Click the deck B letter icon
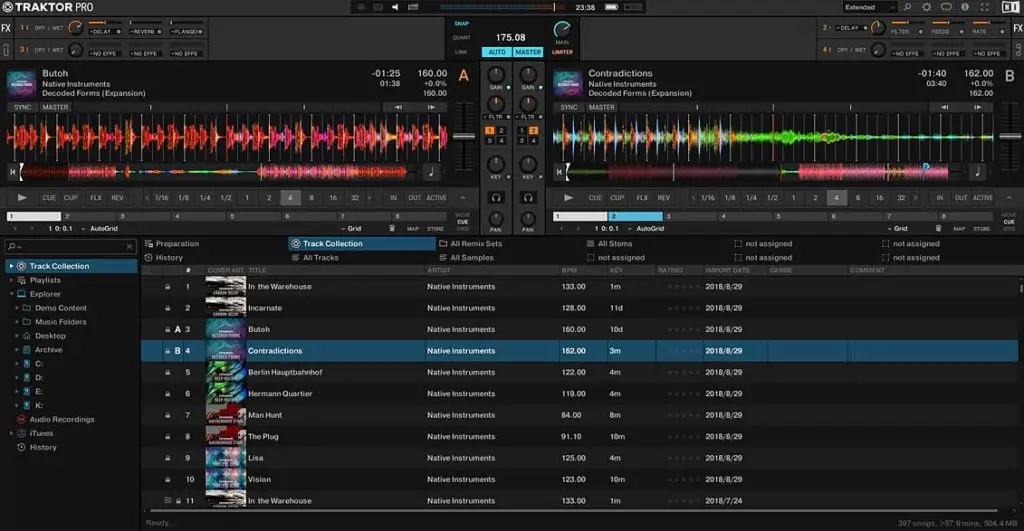1024x531 pixels. [1010, 76]
